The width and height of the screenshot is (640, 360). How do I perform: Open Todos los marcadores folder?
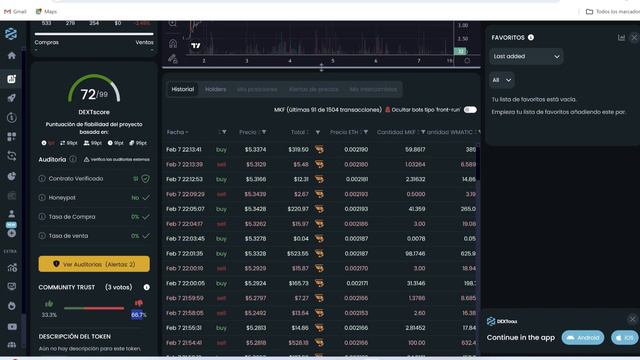pos(612,11)
